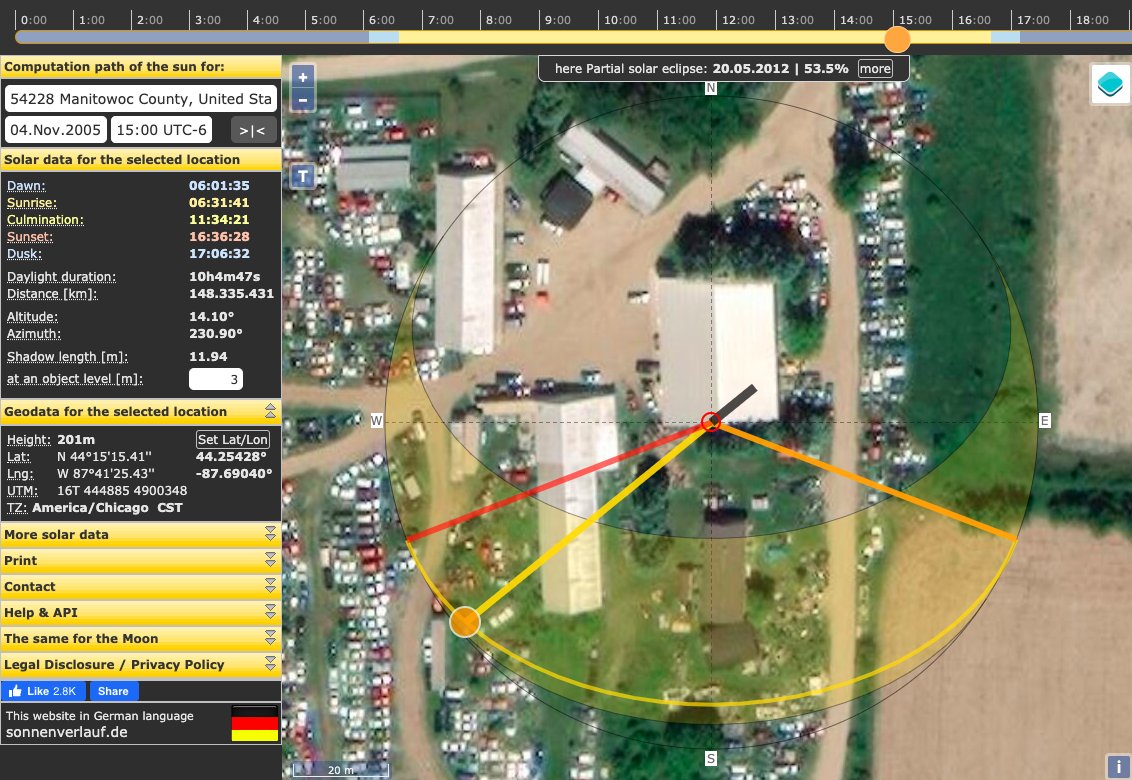Expand the Help & API section
The height and width of the screenshot is (780, 1132).
pyautogui.click(x=141, y=612)
